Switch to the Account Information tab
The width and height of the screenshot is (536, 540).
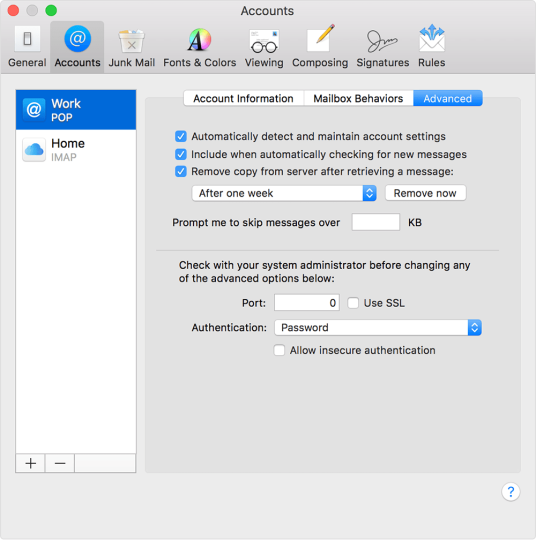pos(243,98)
